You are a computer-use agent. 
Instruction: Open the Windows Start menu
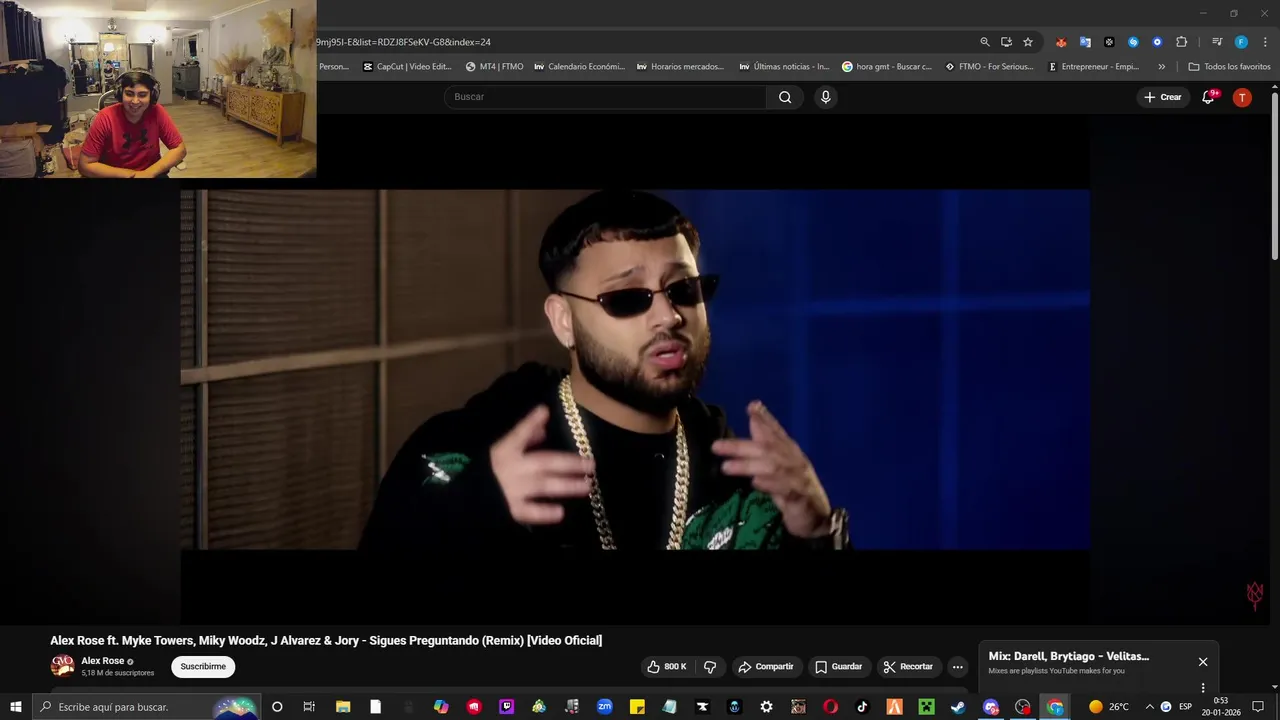16,707
